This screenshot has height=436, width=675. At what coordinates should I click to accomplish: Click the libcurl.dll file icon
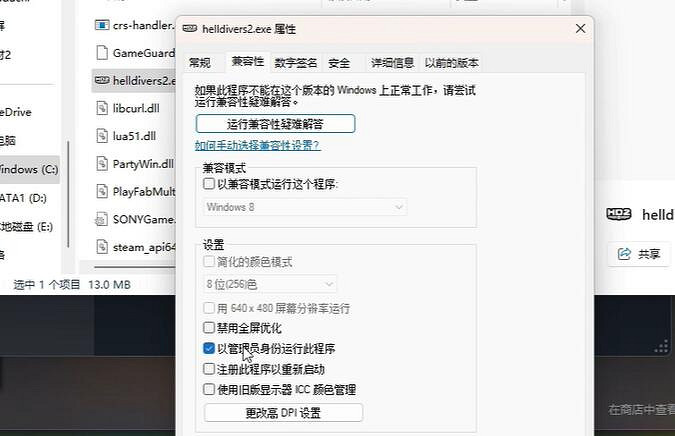(101, 107)
